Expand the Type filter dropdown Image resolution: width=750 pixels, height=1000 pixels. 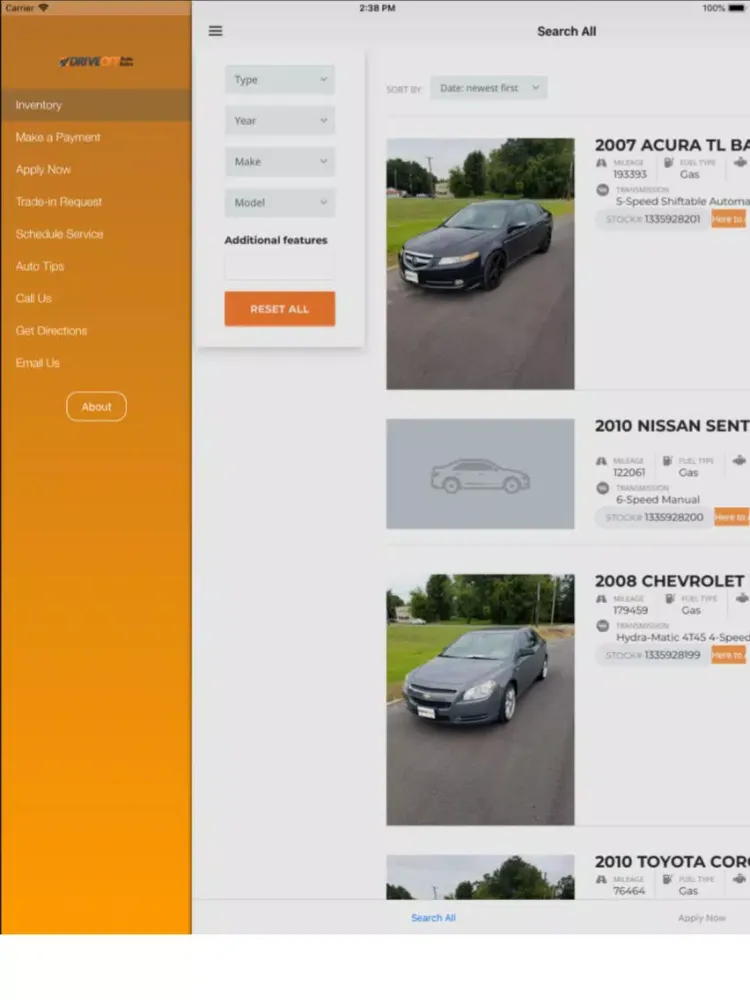coord(279,80)
